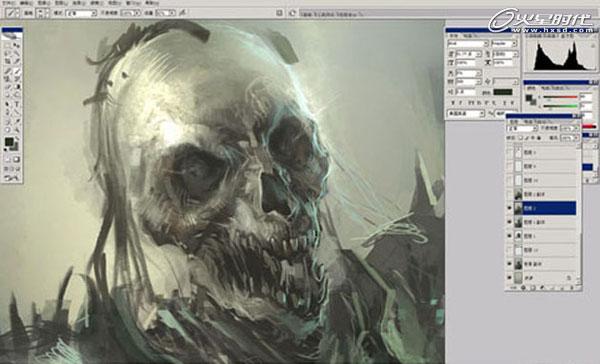Toggle lock position in Layers panel
Screen dimensions: 600x364
point(532,138)
